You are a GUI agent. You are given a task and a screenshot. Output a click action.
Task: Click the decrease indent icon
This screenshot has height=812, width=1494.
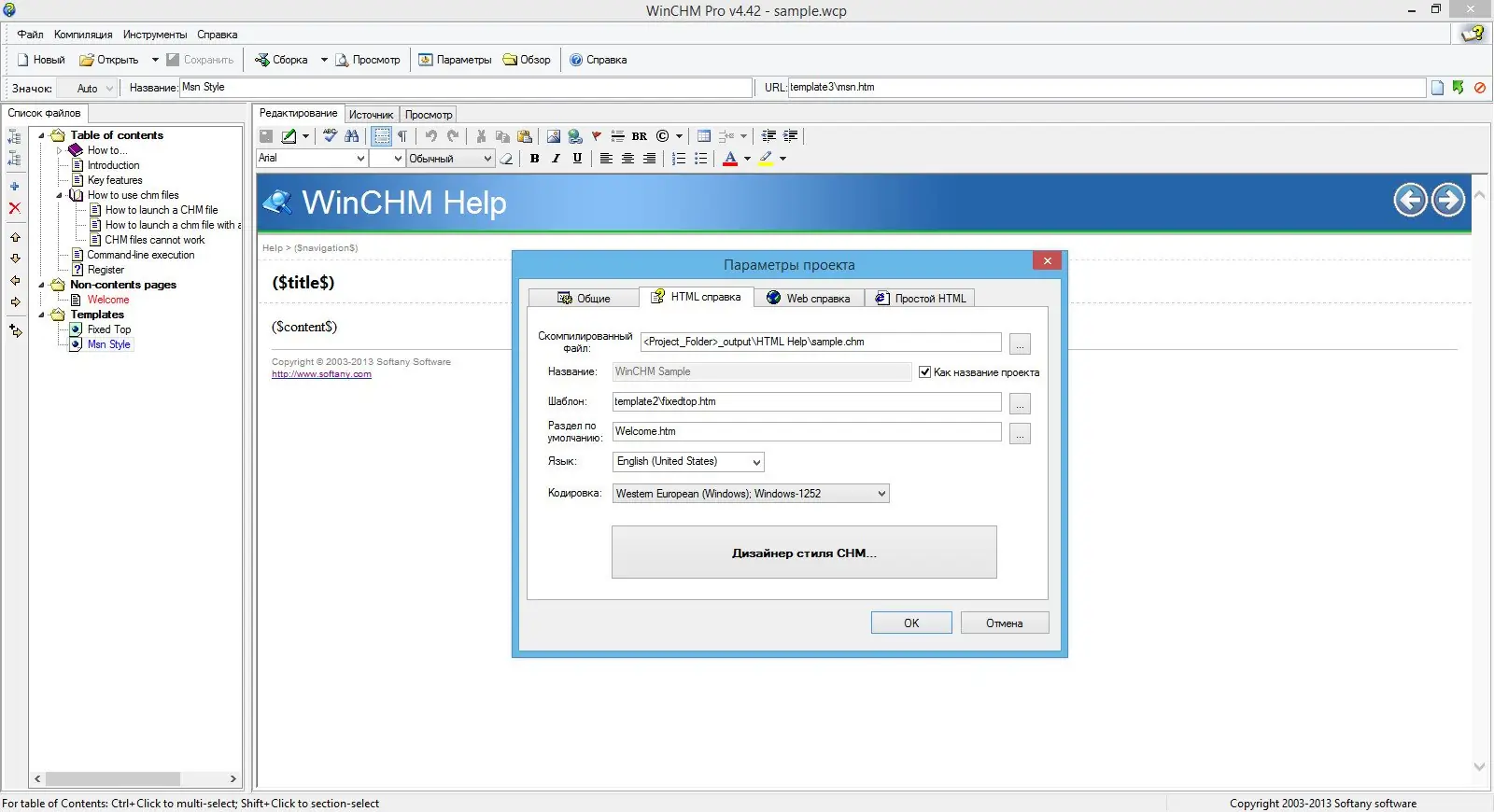pos(768,135)
